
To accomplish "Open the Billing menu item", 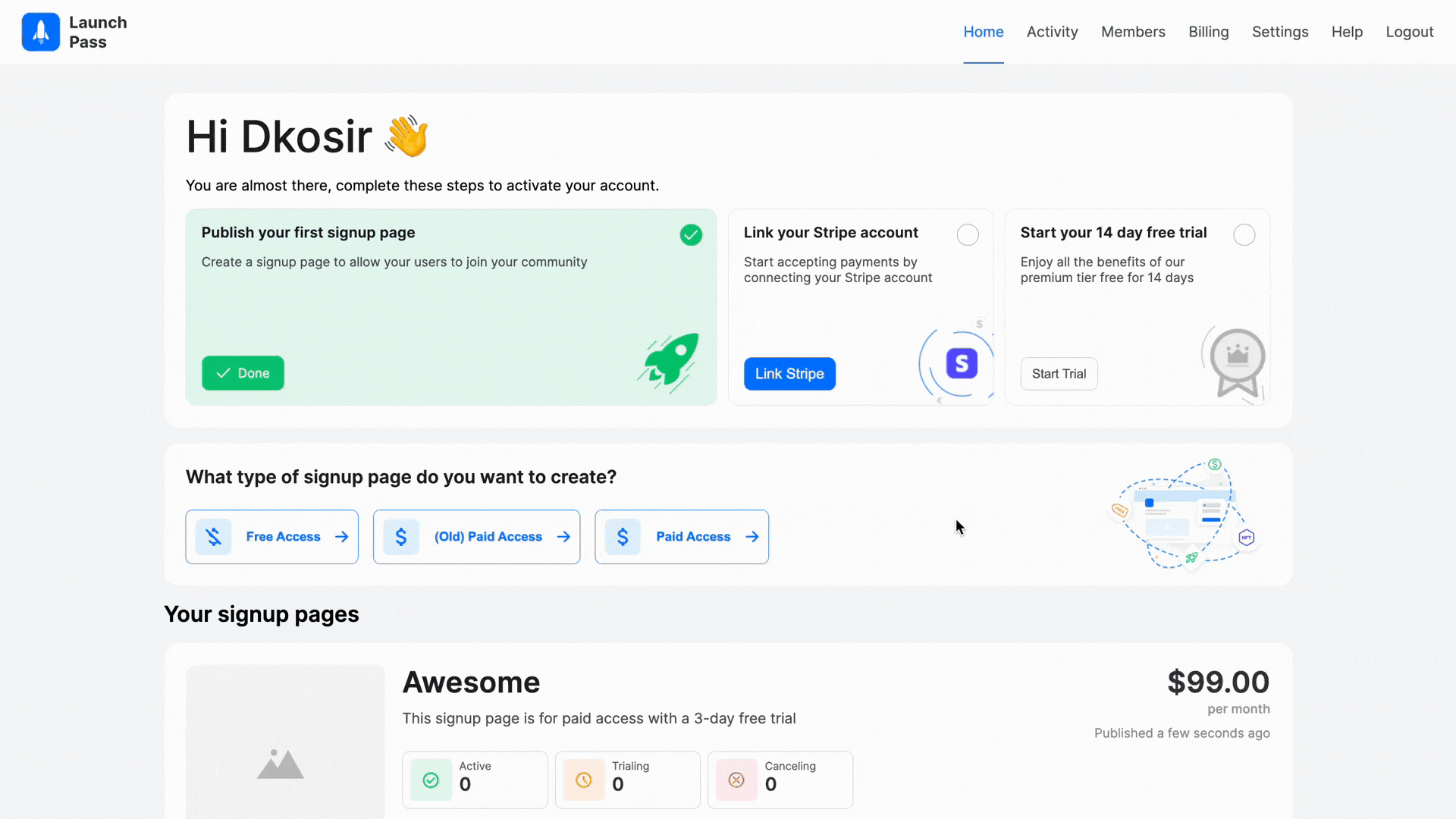I will 1209,31.
